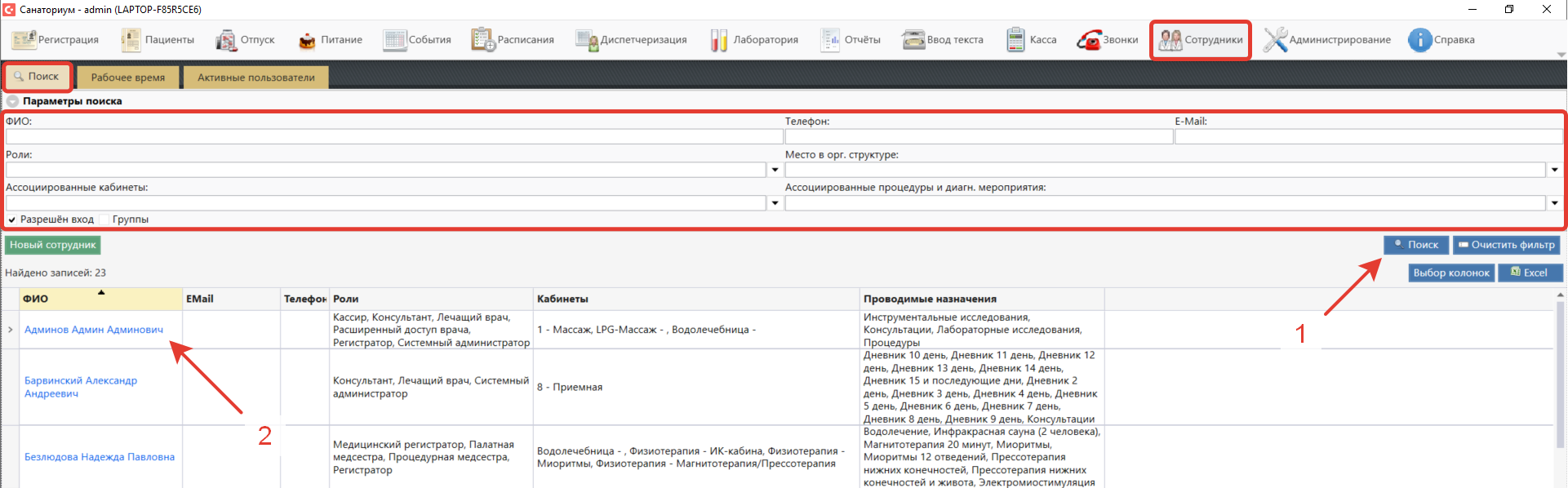Open the Администрирование tools icon
Viewport: 1568px width, 488px height.
[x=1275, y=39]
